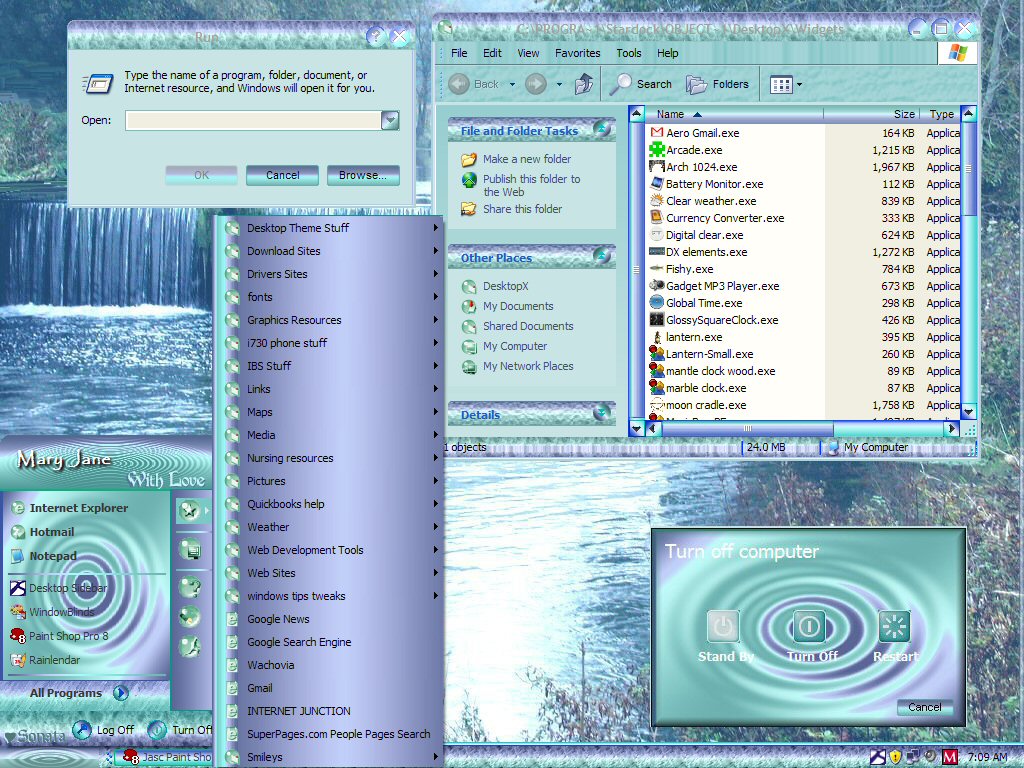Viewport: 1024px width, 768px height.
Task: Click the Log Off icon in Start menu
Action: point(82,729)
